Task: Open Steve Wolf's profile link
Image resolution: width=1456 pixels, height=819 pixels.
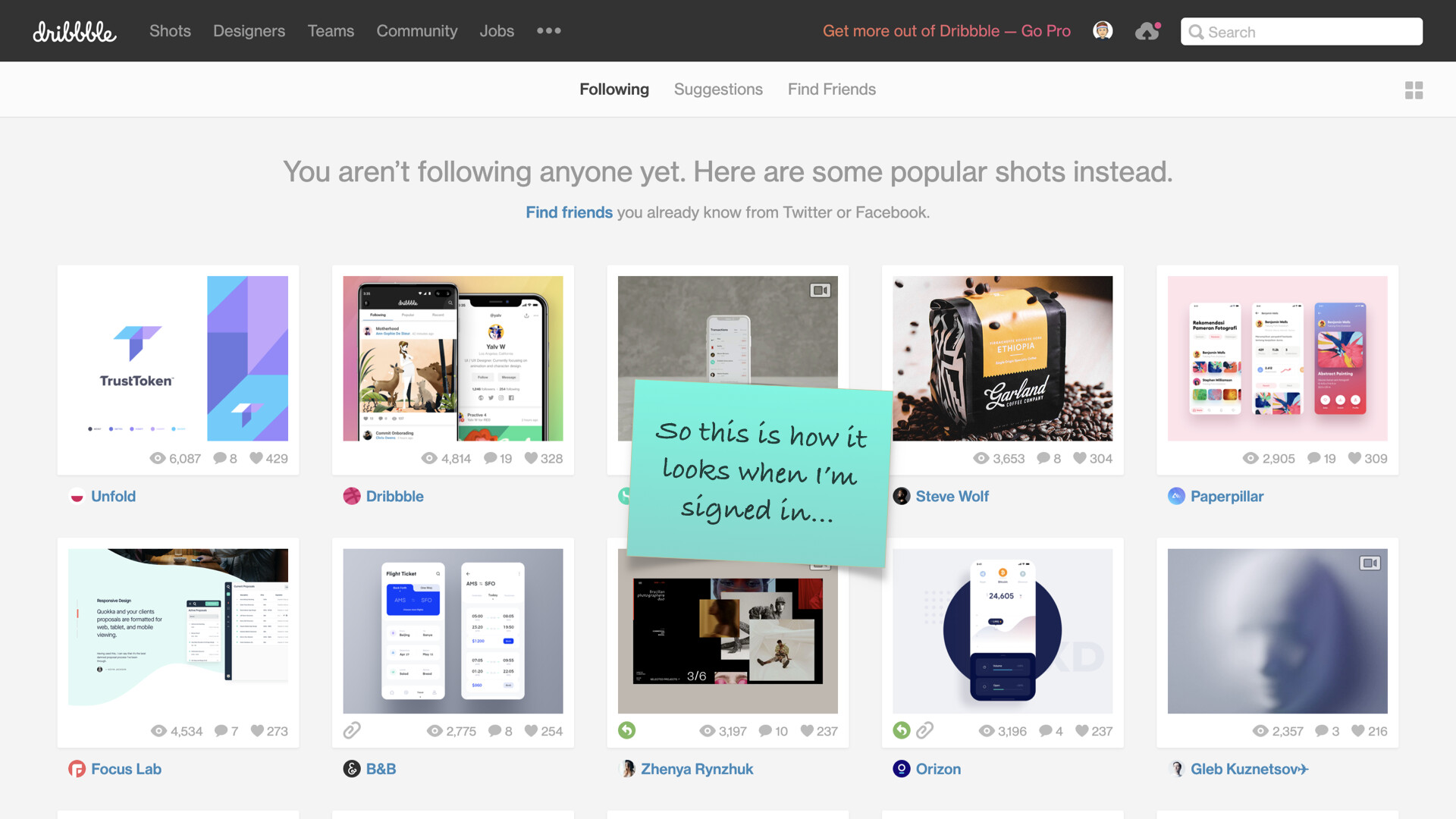Action: coord(952,496)
